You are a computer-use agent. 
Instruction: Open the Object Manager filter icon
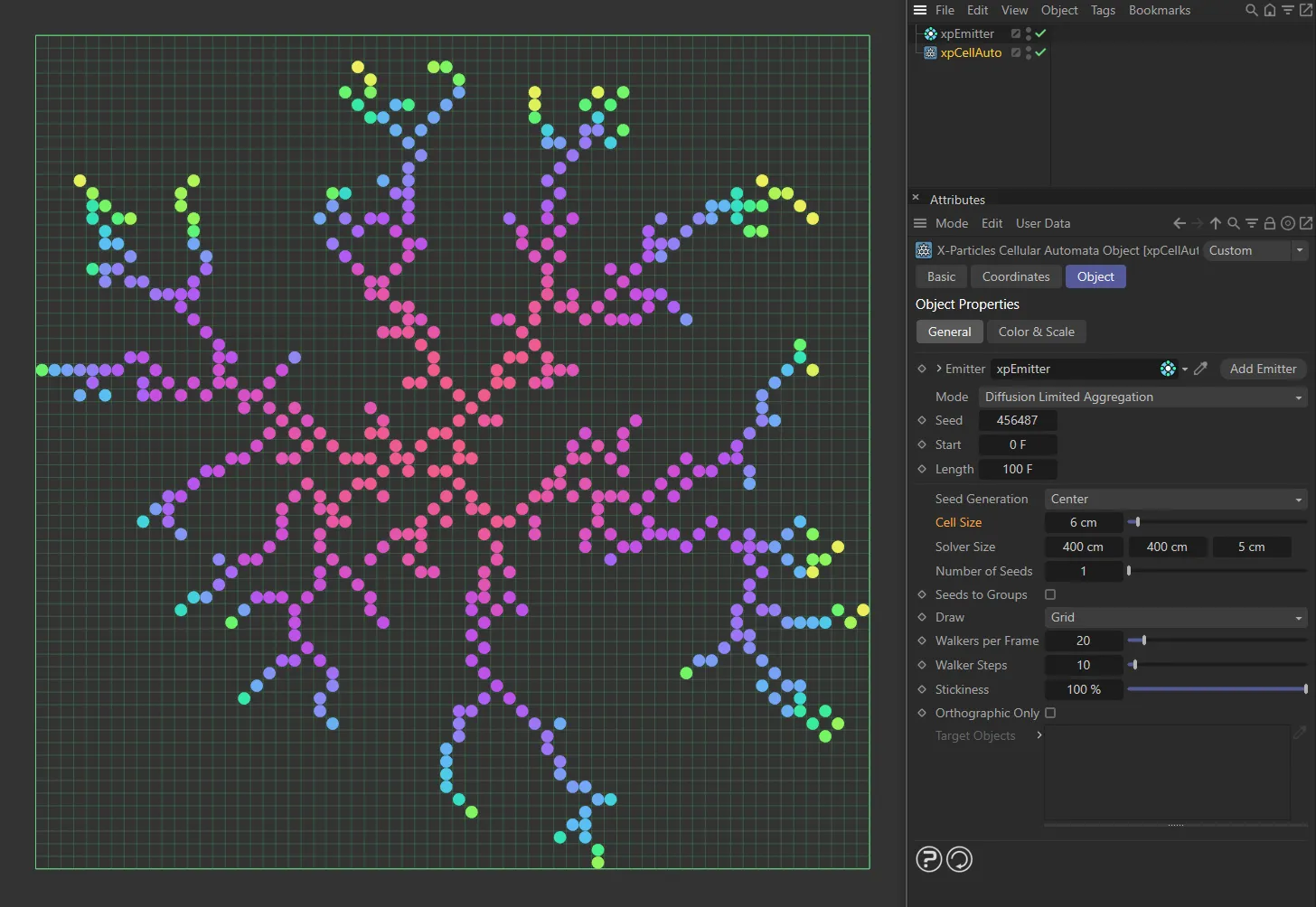1289,10
